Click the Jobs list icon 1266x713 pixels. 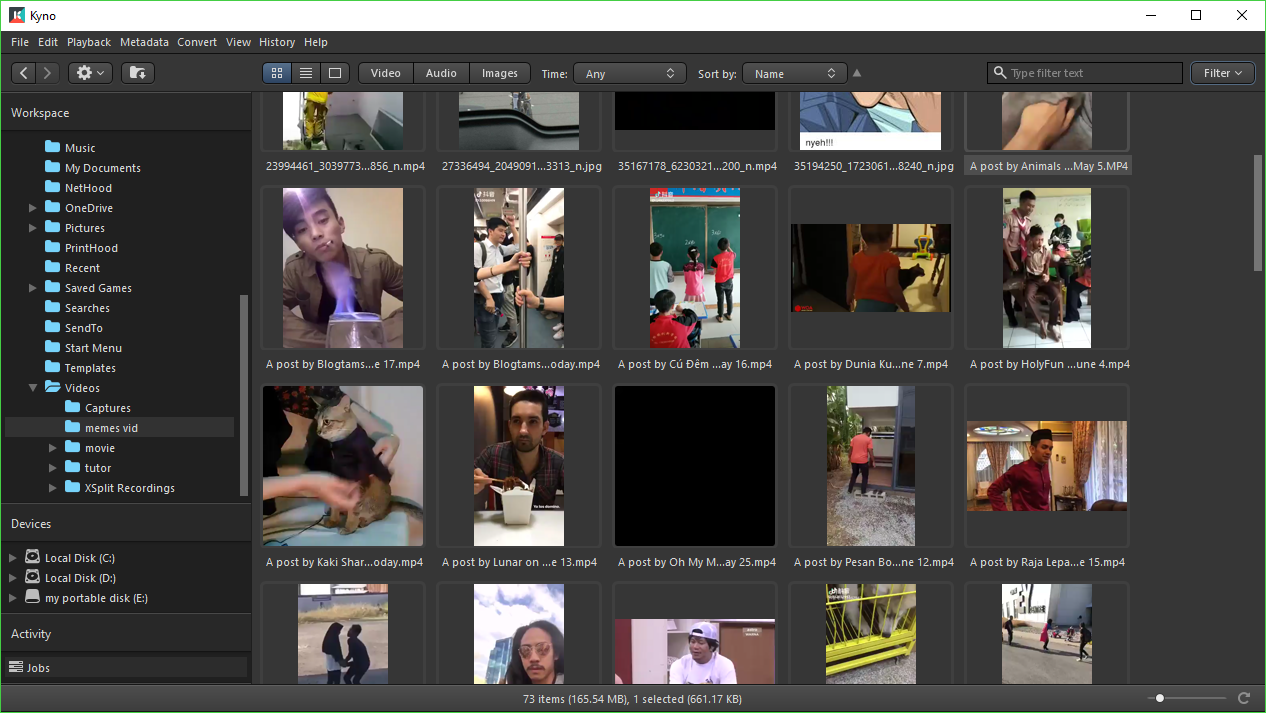click(15, 667)
